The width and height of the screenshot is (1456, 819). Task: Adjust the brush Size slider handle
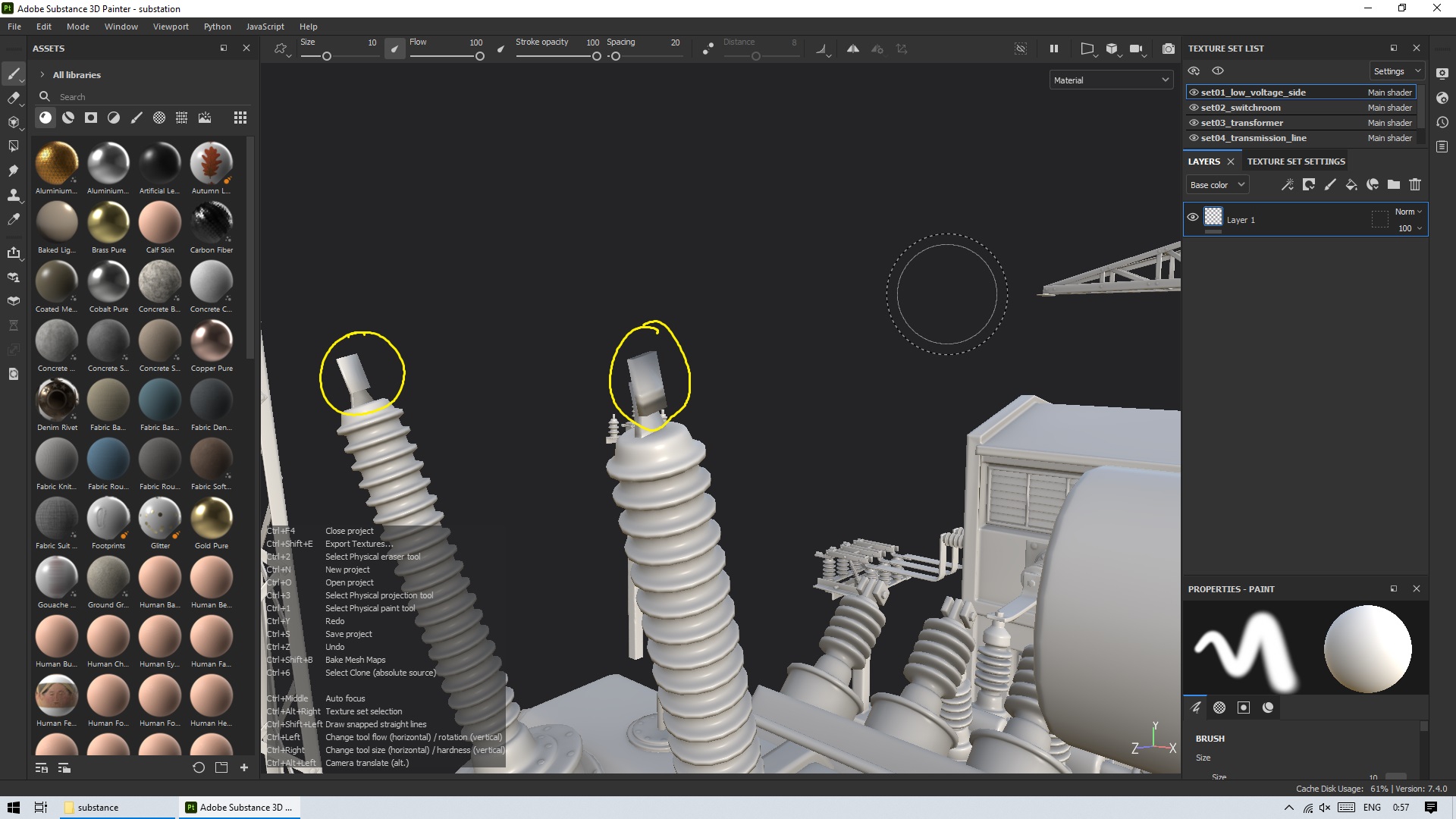[x=327, y=56]
